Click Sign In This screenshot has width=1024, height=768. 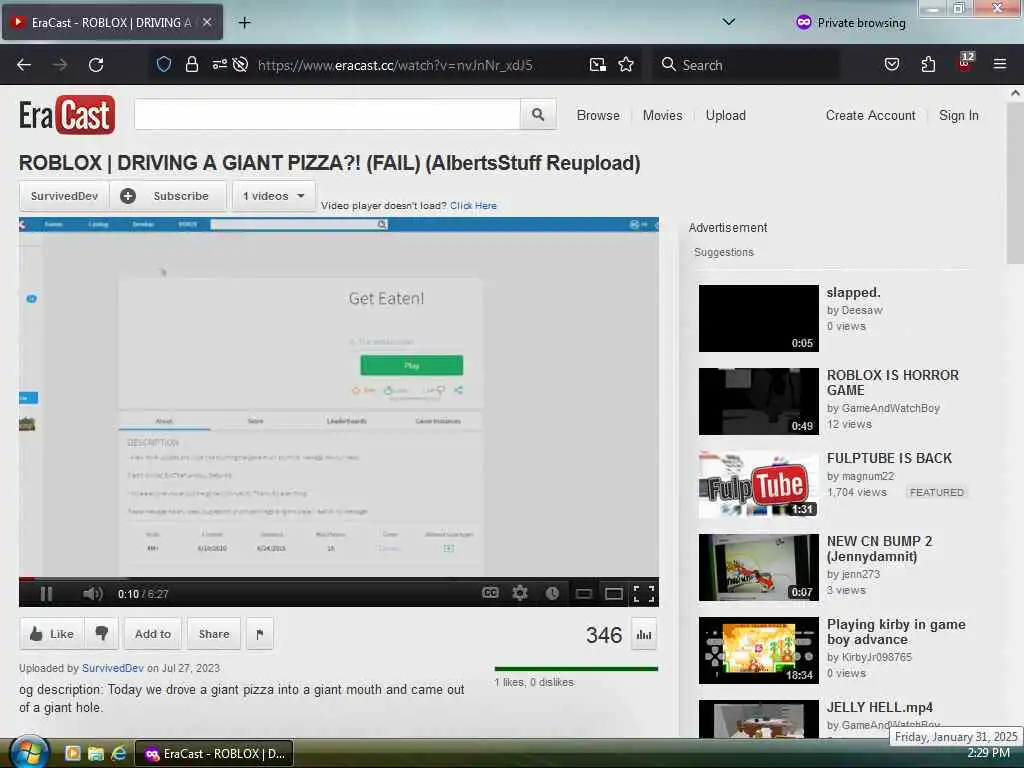(958, 116)
